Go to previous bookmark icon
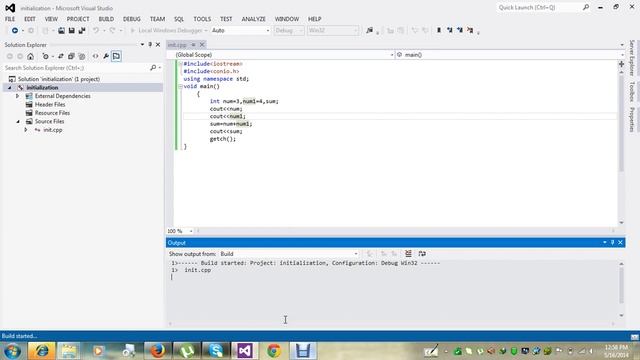 (449, 30)
